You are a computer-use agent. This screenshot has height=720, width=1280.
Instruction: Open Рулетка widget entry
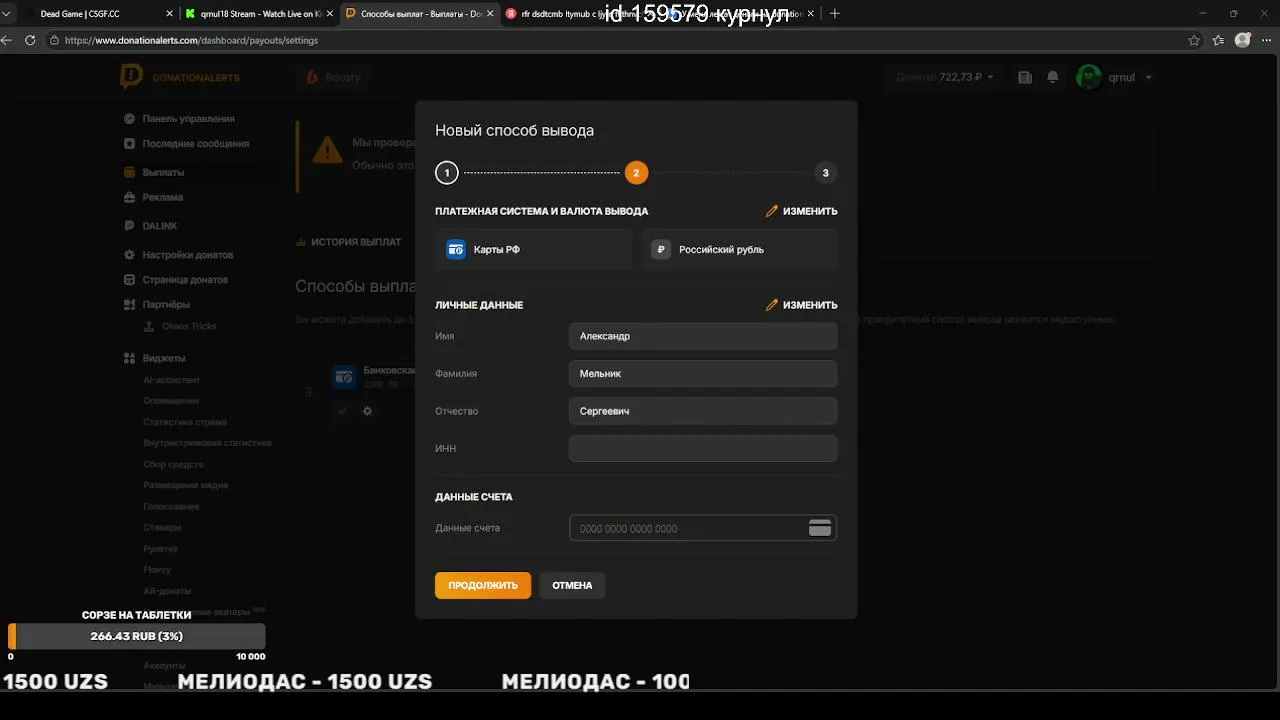point(160,548)
